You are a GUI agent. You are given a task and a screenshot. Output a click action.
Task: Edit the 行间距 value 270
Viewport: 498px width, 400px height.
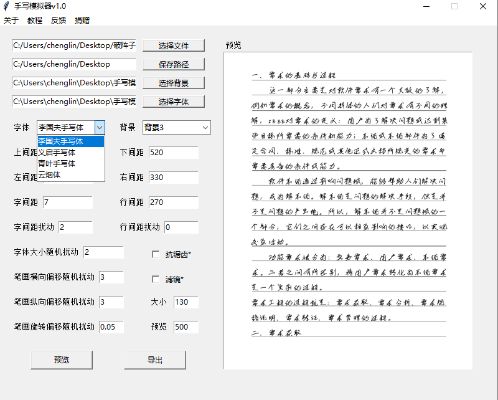click(x=173, y=202)
